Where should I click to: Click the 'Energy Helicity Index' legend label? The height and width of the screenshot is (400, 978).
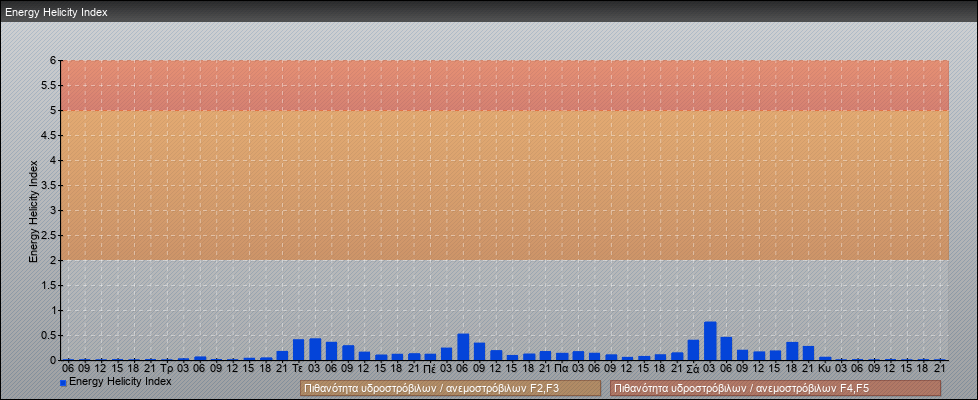point(120,381)
